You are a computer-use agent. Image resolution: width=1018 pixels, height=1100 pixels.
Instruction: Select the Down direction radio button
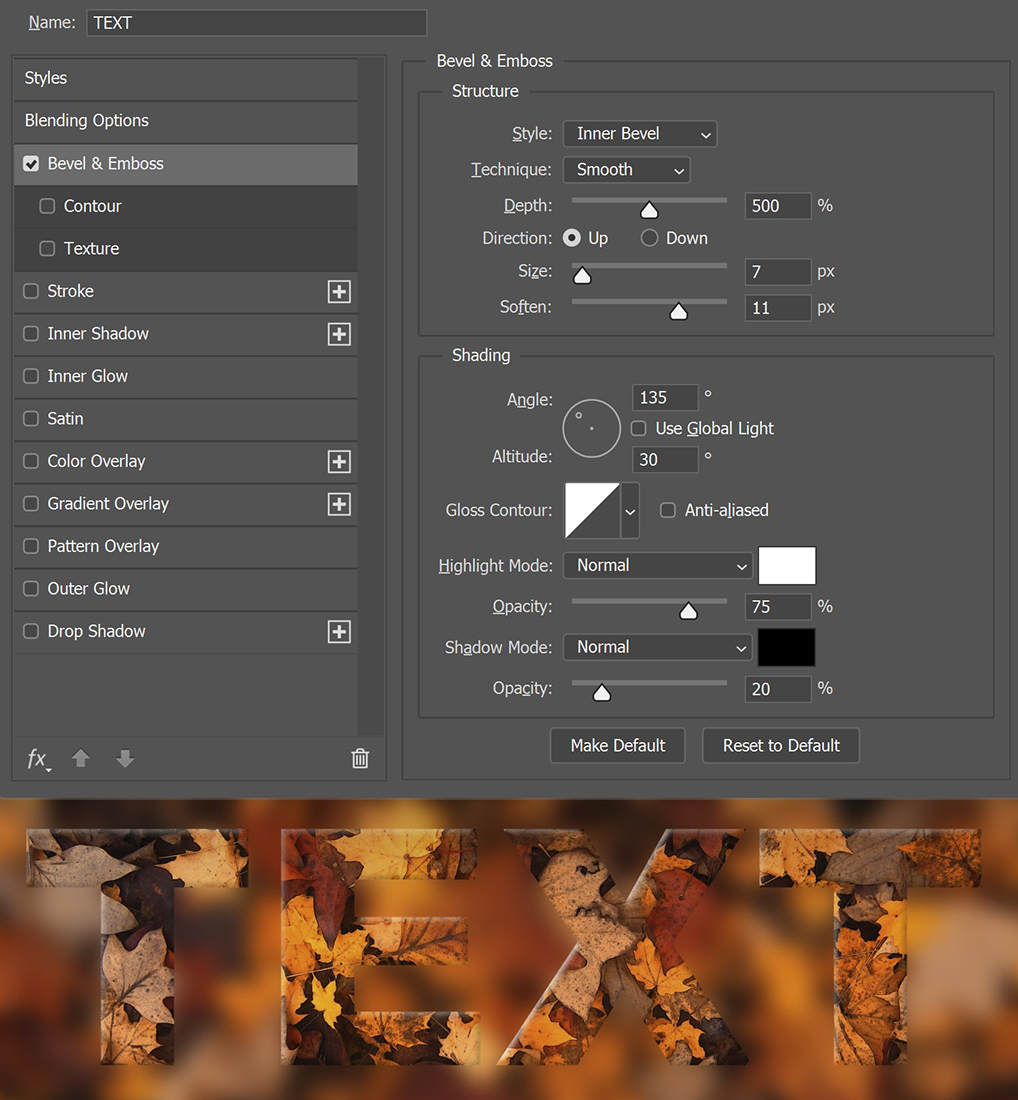click(650, 238)
